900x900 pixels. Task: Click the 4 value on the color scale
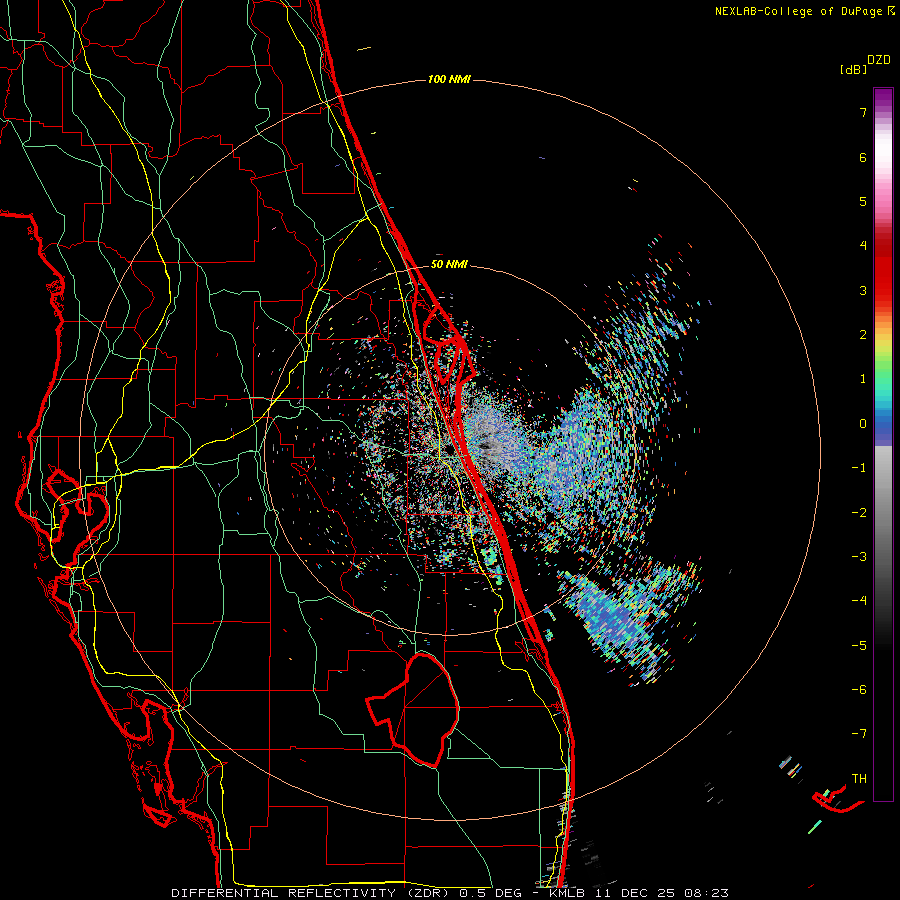863,246
